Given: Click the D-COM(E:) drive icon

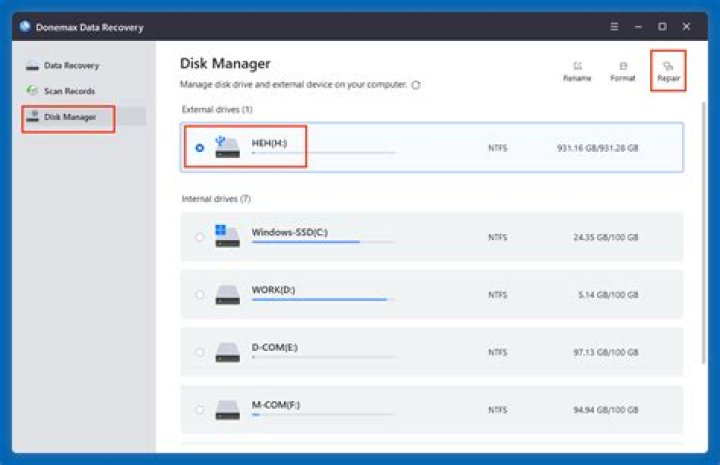Looking at the screenshot, I should 227,352.
